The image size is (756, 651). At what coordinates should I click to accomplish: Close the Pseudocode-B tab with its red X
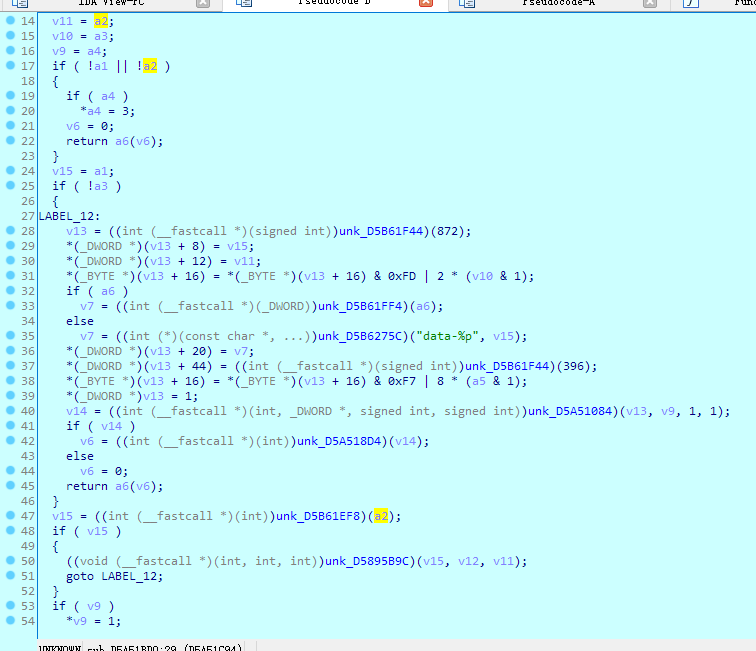click(426, 2)
